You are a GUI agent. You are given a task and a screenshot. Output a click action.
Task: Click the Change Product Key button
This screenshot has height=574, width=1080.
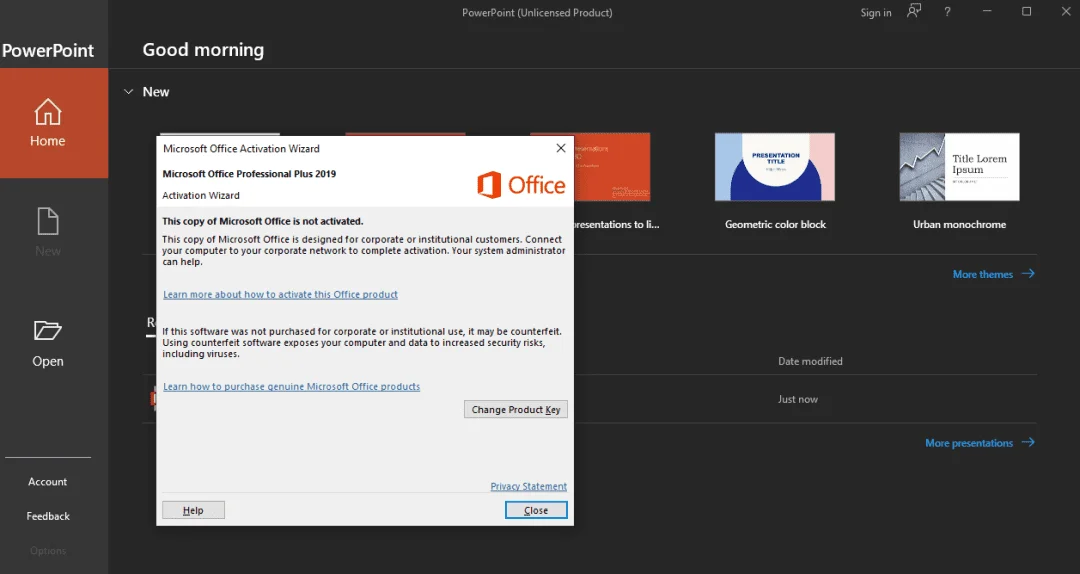516,409
